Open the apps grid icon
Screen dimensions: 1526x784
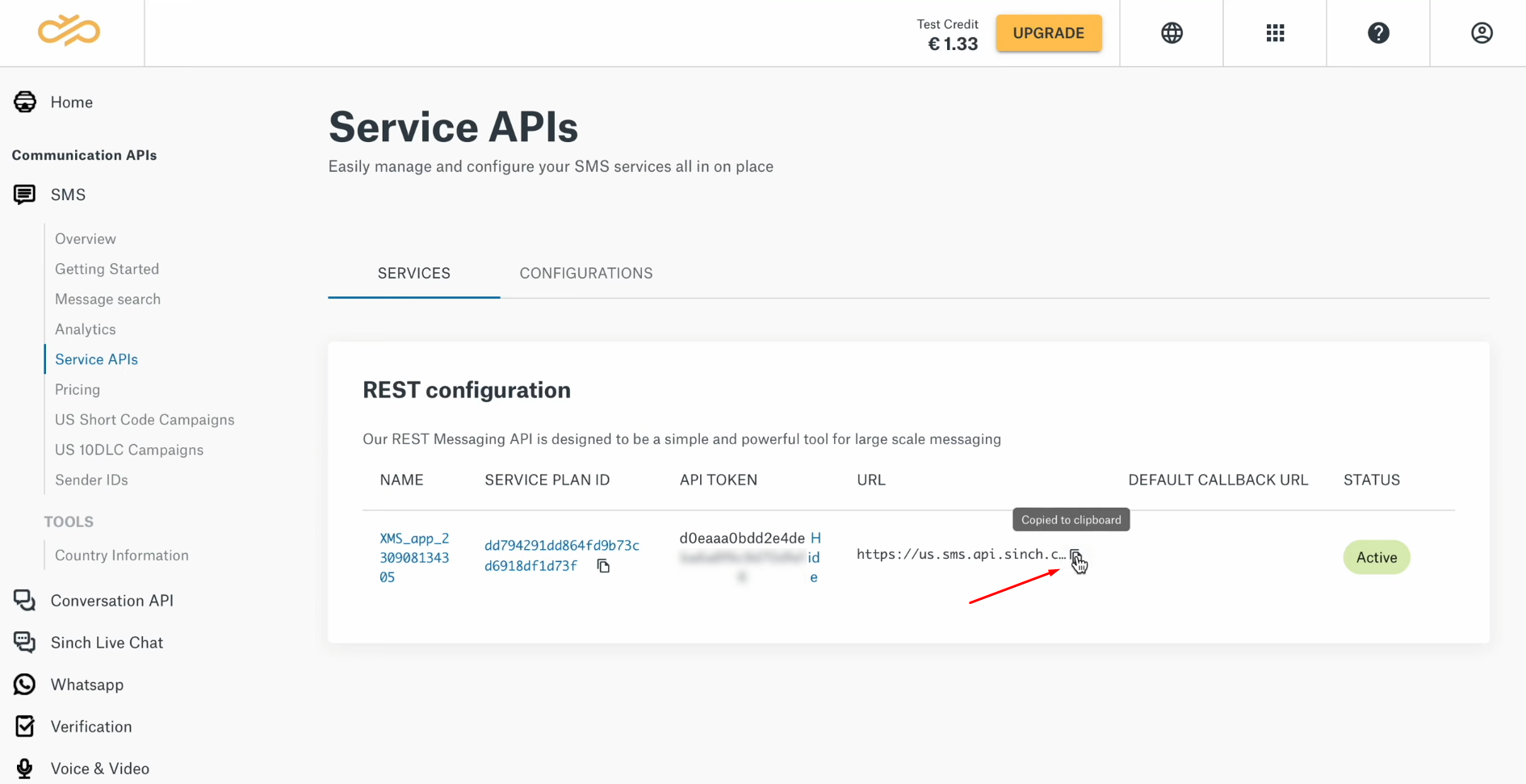[x=1275, y=33]
